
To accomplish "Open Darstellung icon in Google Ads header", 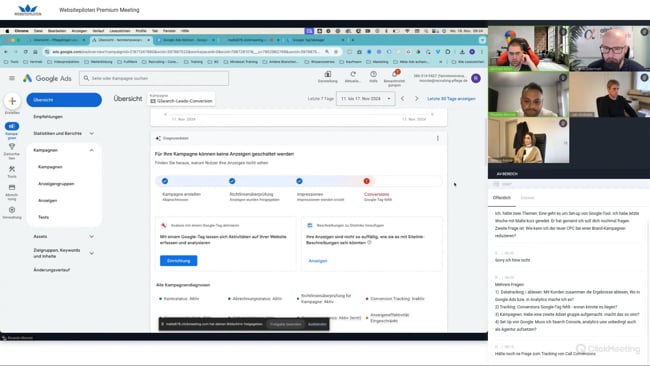I will tap(327, 74).
